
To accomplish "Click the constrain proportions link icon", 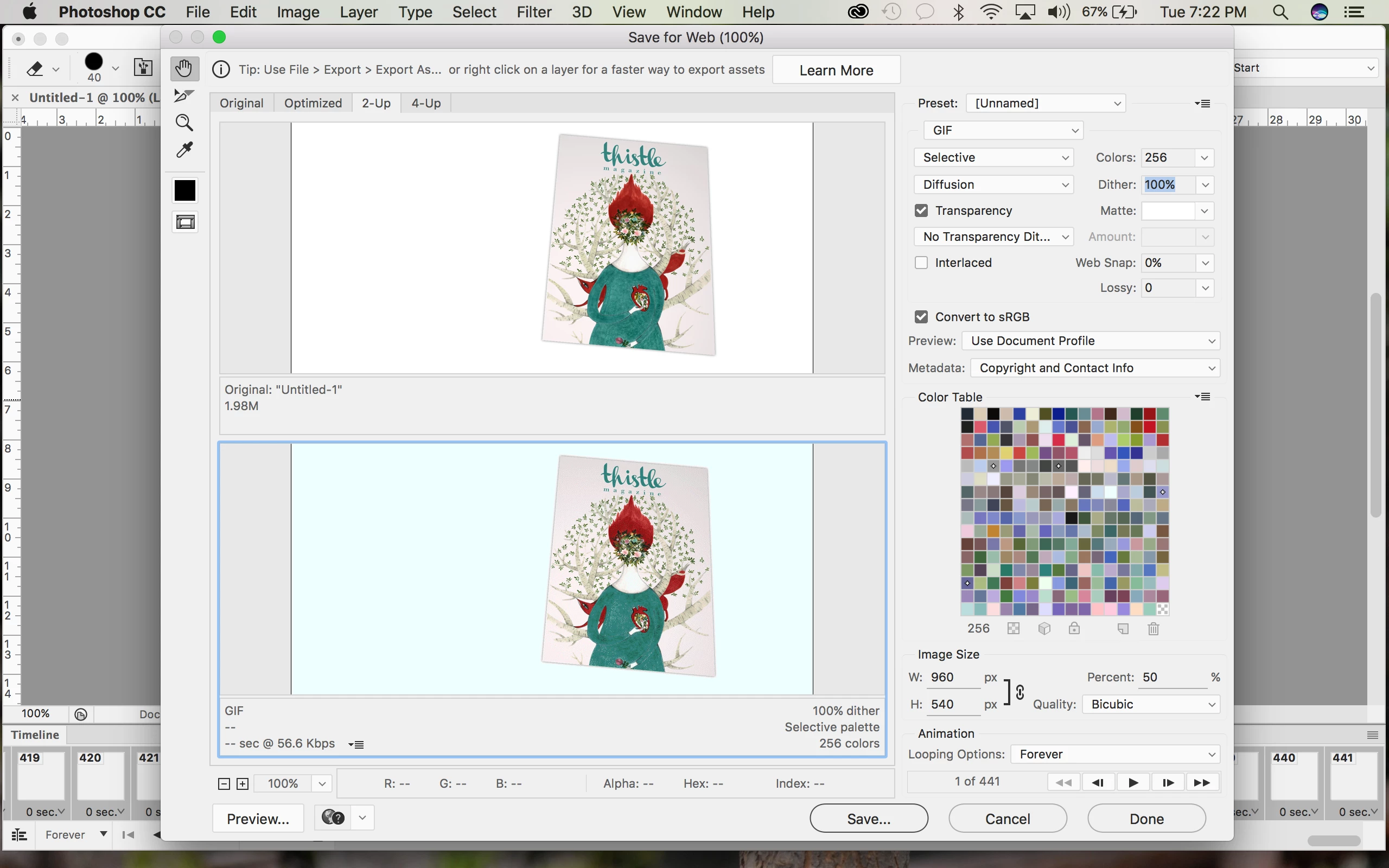I will [x=1020, y=692].
